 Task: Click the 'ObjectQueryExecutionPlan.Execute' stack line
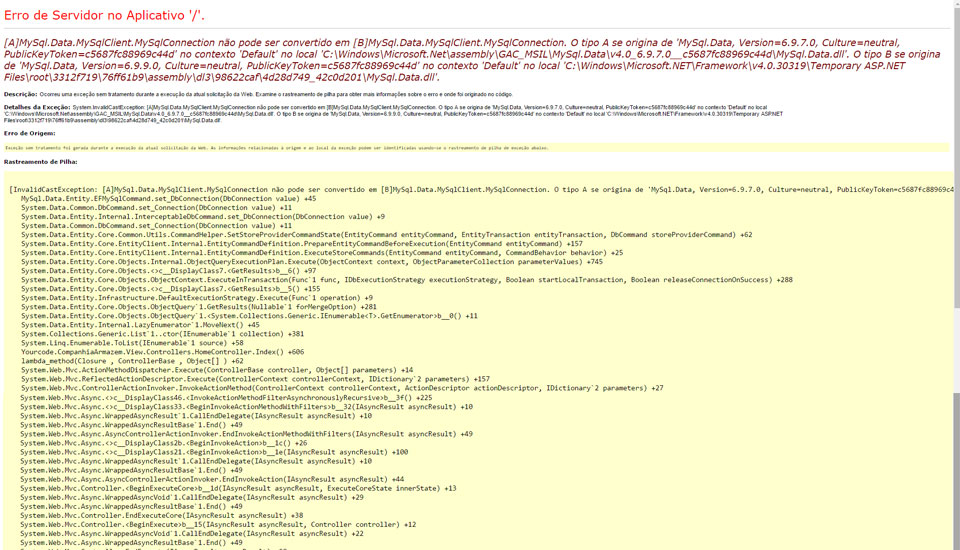point(312,262)
